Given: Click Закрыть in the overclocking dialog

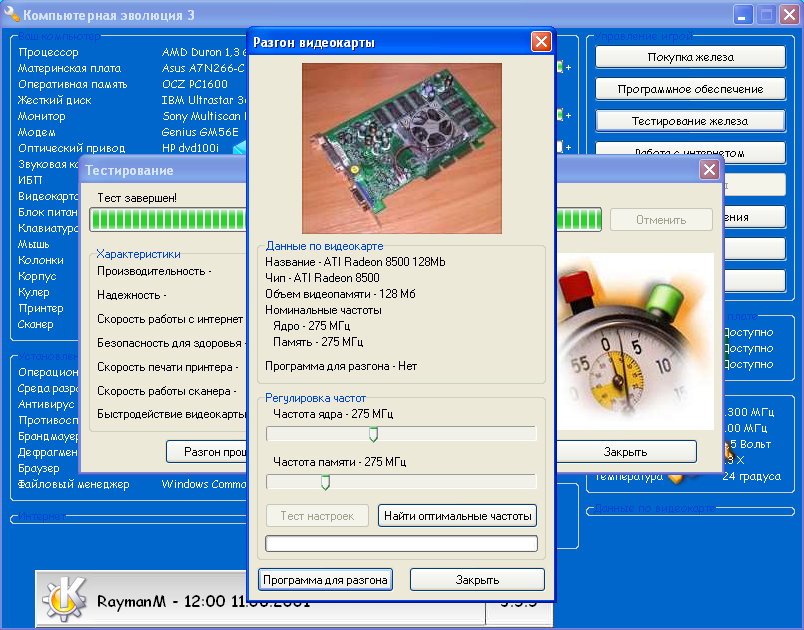Looking at the screenshot, I should [477, 580].
